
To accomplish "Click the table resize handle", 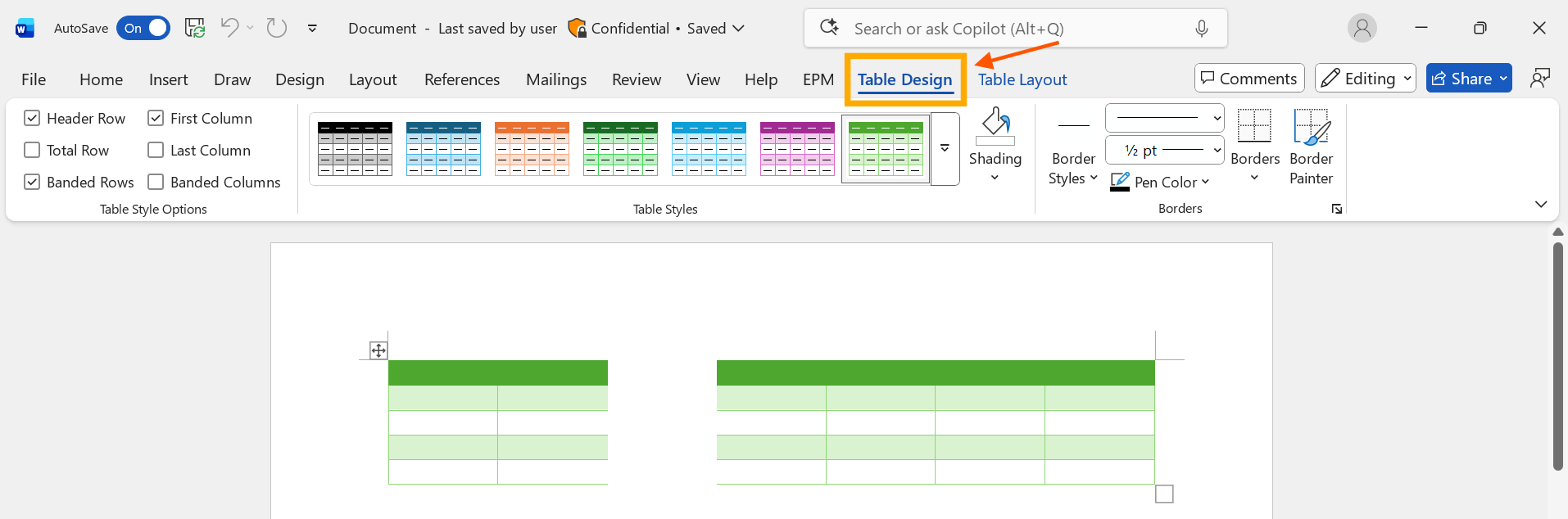I will pos(1164,494).
